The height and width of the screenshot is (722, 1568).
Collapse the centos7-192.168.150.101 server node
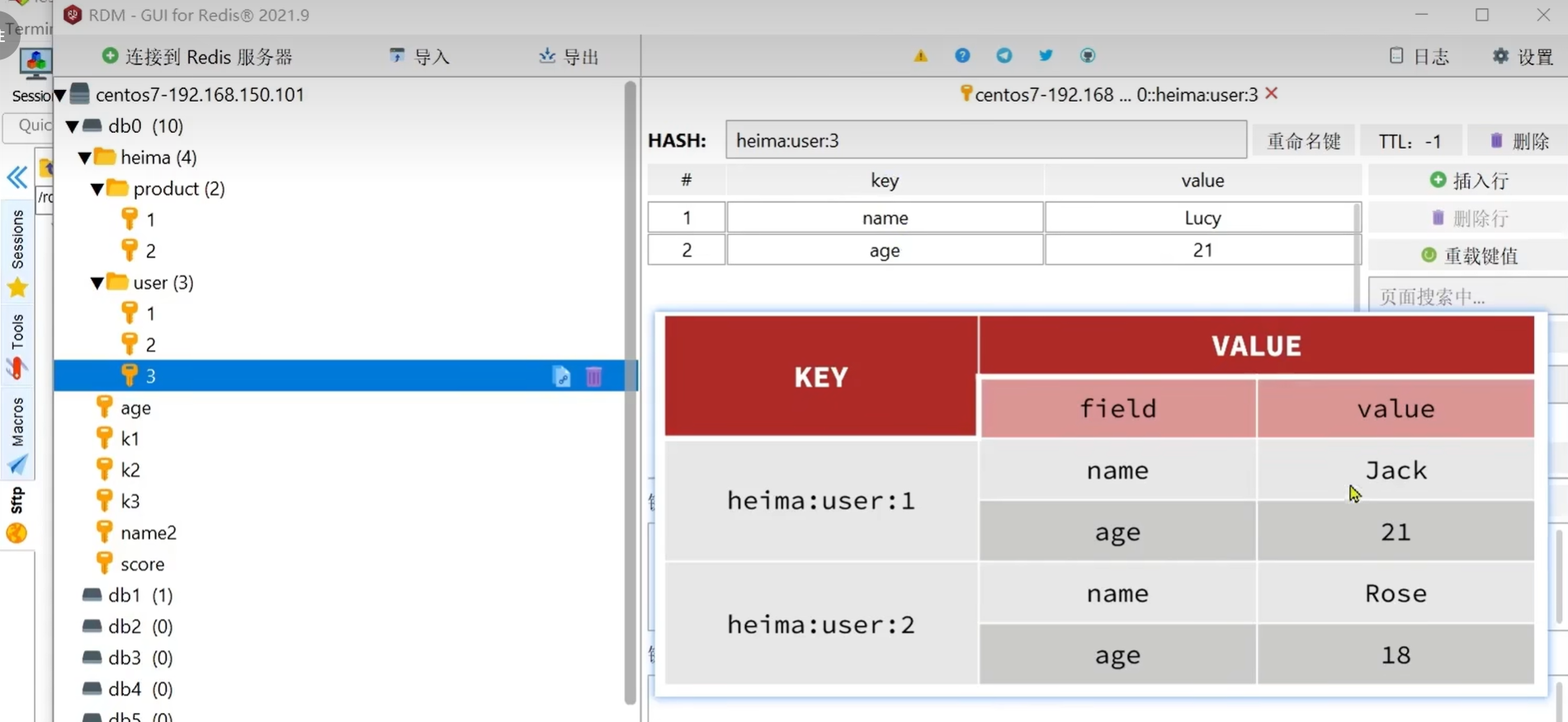point(60,96)
